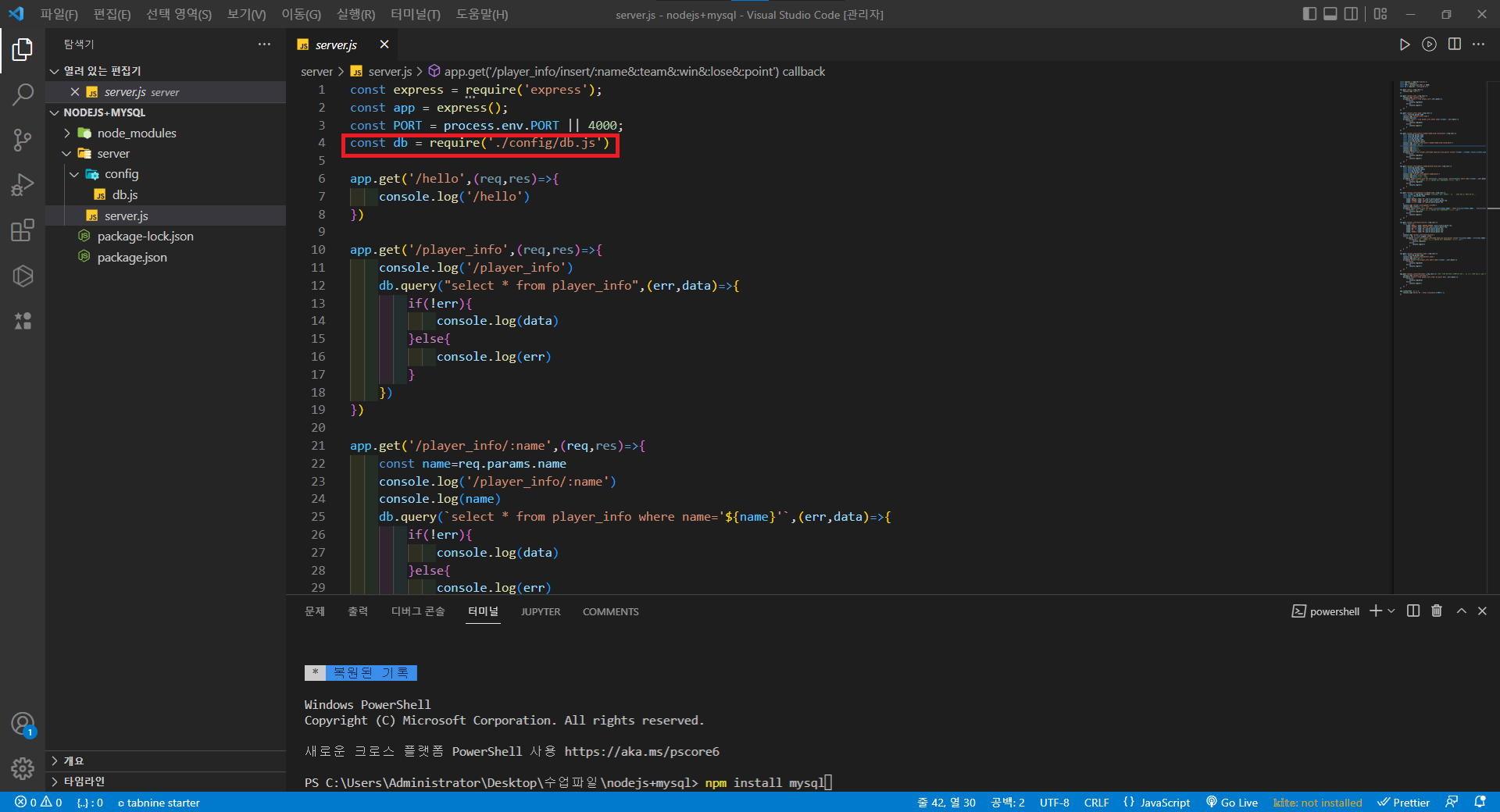Kill terminal with trash icon
This screenshot has width=1500, height=812.
click(x=1437, y=611)
